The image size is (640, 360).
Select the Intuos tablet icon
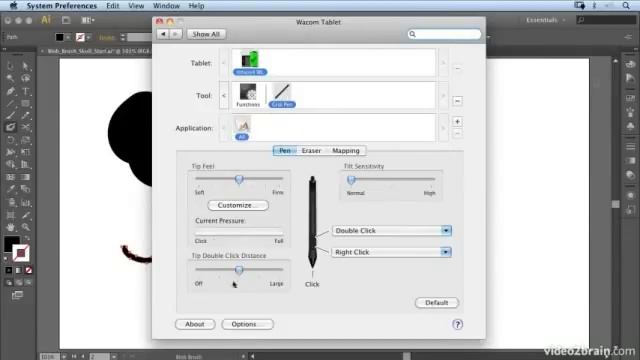click(250, 63)
